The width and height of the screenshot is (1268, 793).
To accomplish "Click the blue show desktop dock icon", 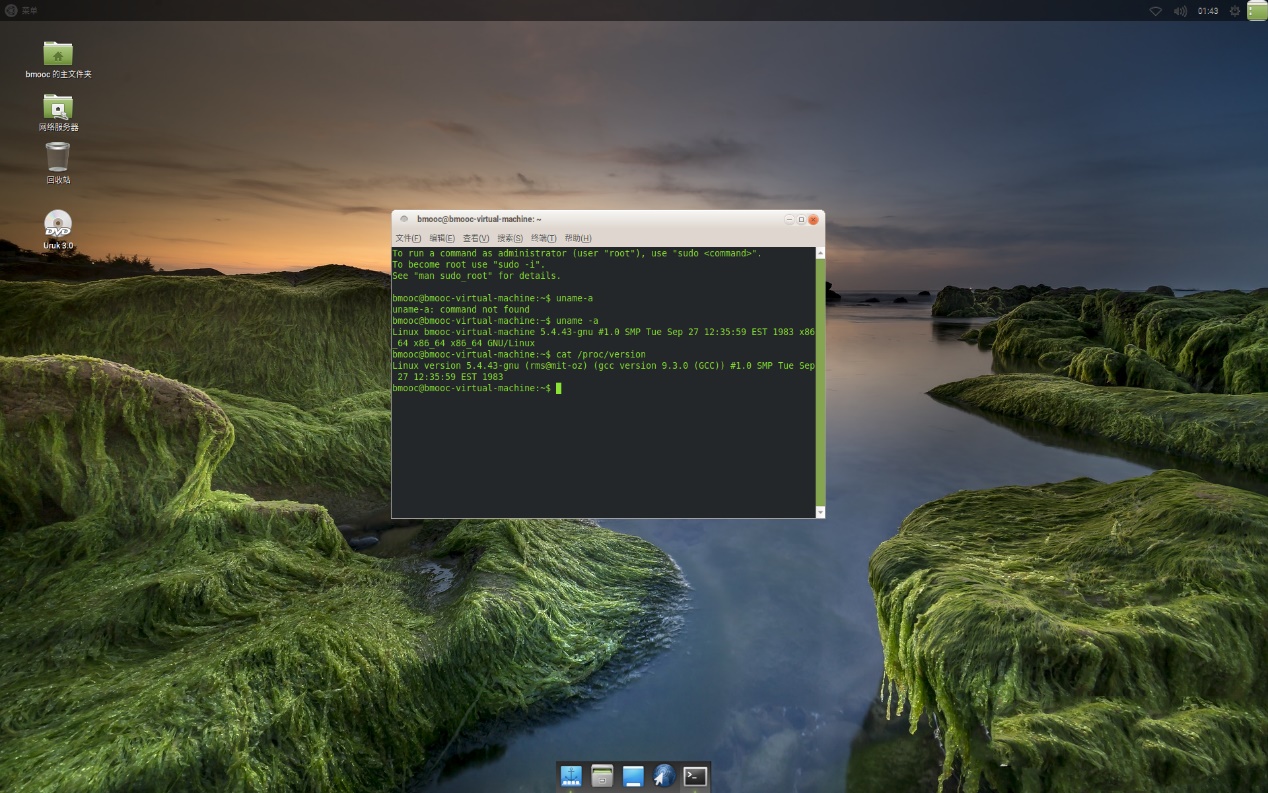I will tap(633, 776).
